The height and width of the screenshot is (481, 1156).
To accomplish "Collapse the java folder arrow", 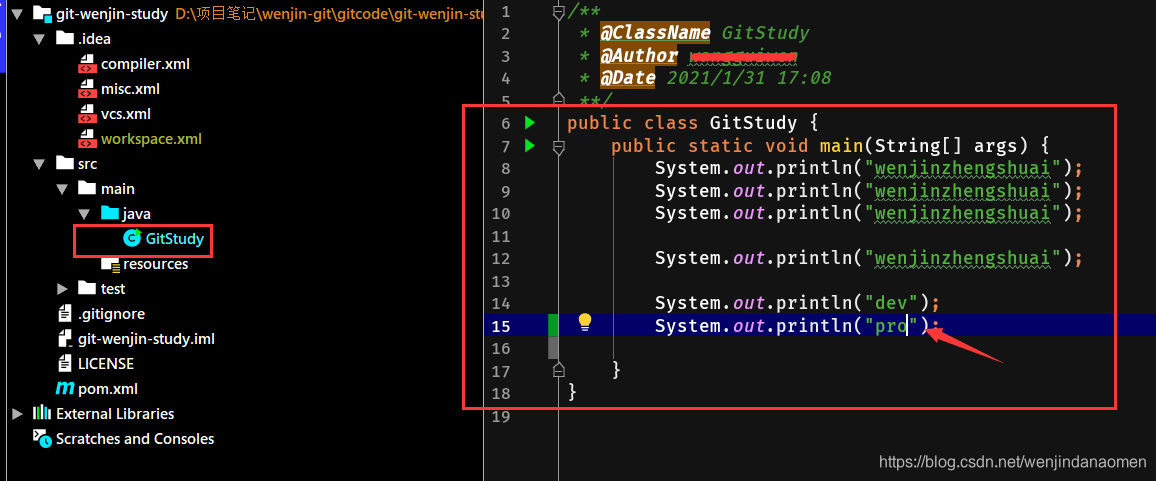I will (x=85, y=214).
